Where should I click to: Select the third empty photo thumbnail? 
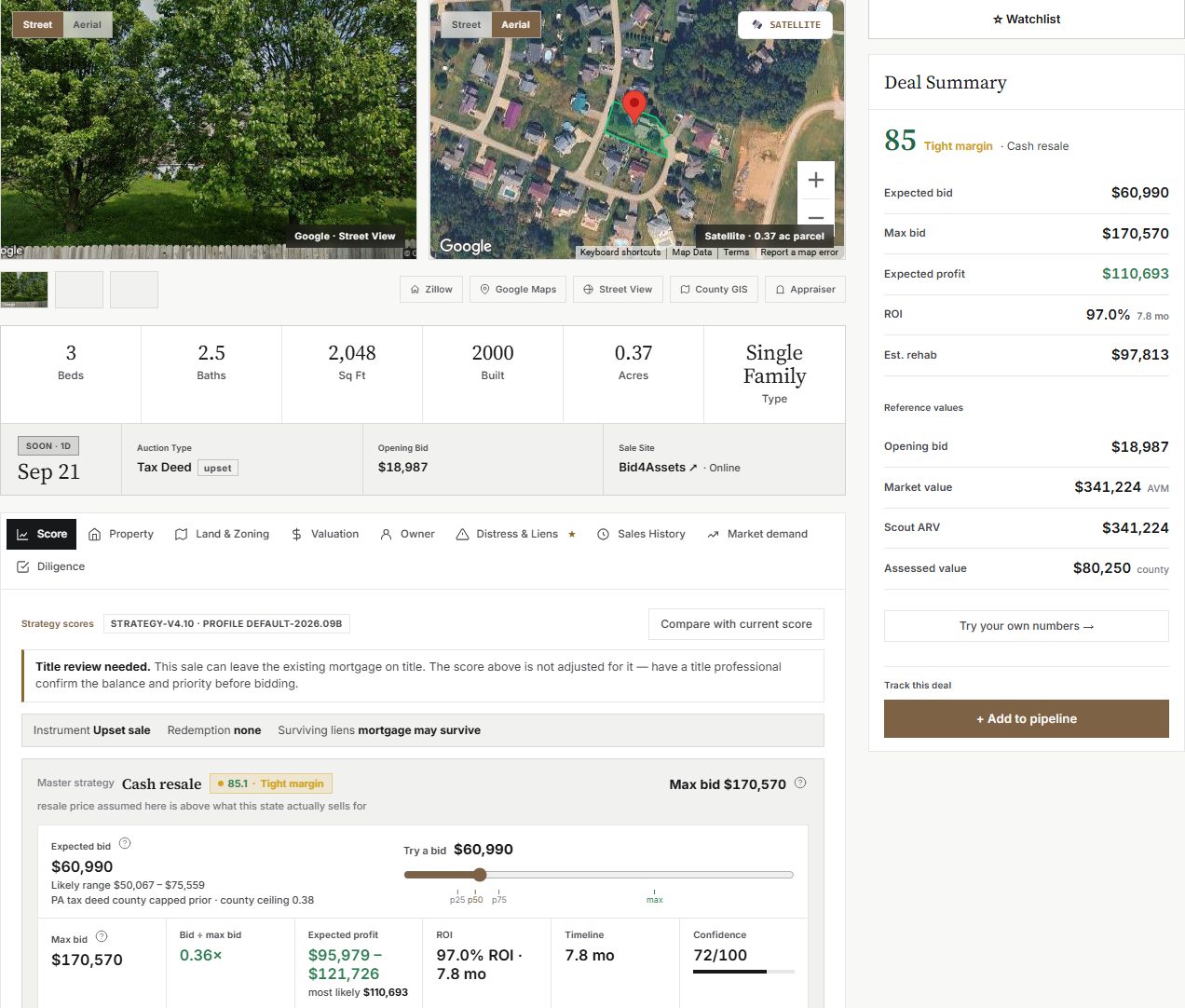pos(134,290)
